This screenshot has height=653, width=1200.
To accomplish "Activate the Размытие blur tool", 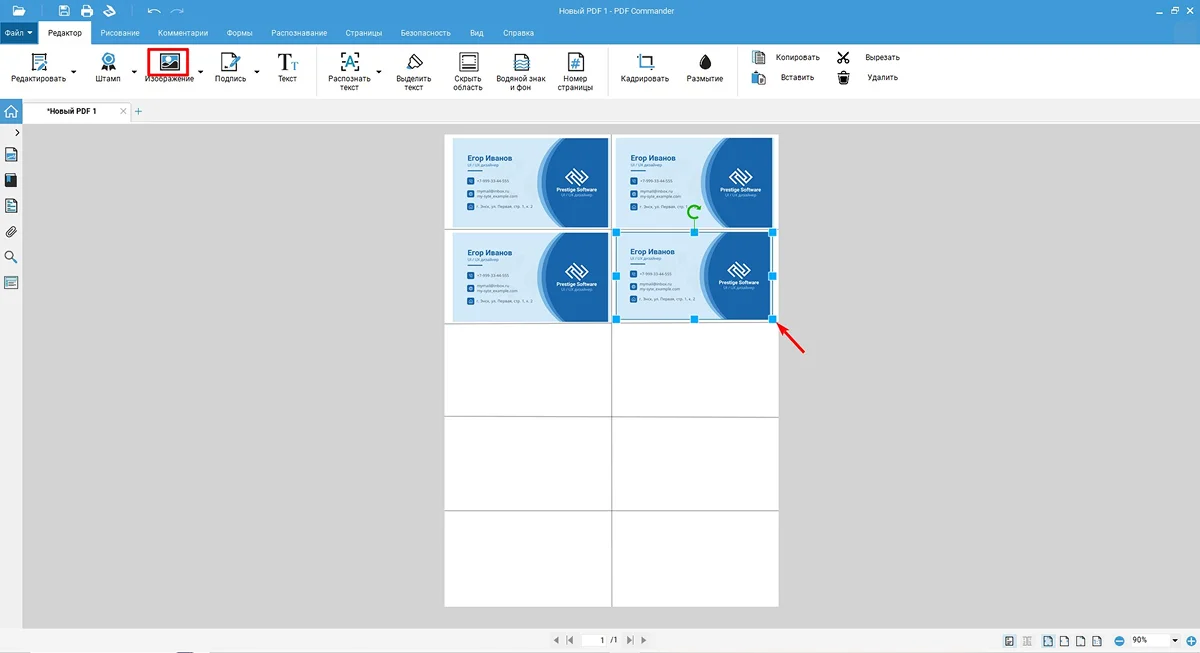I will pos(705,62).
